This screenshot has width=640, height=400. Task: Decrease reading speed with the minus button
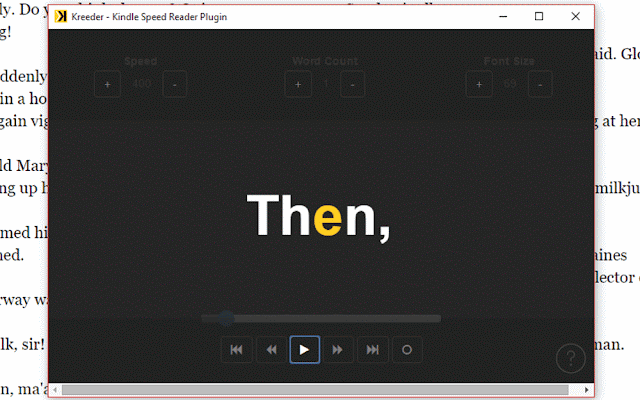pos(175,84)
